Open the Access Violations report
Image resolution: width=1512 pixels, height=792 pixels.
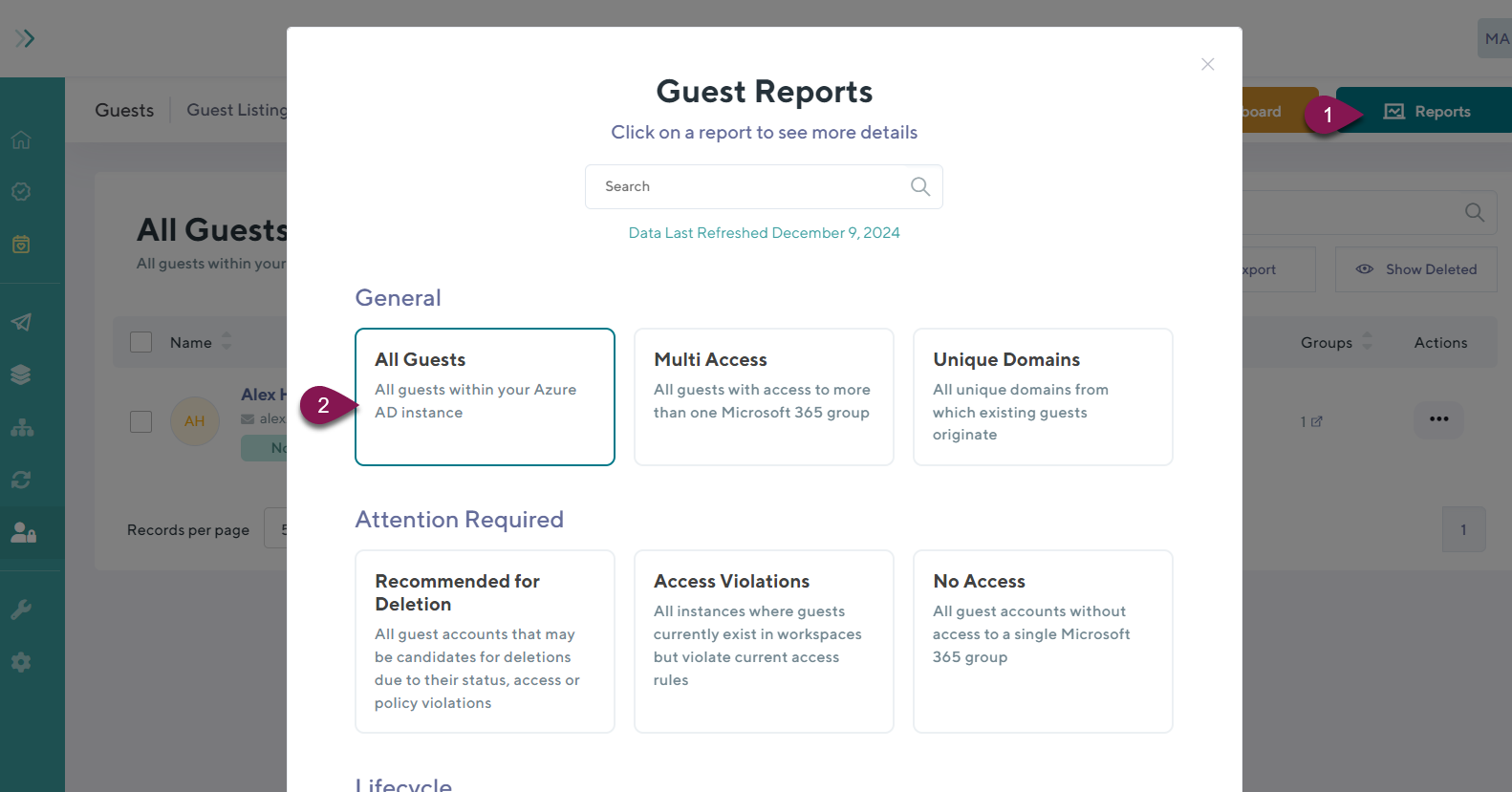tap(764, 641)
